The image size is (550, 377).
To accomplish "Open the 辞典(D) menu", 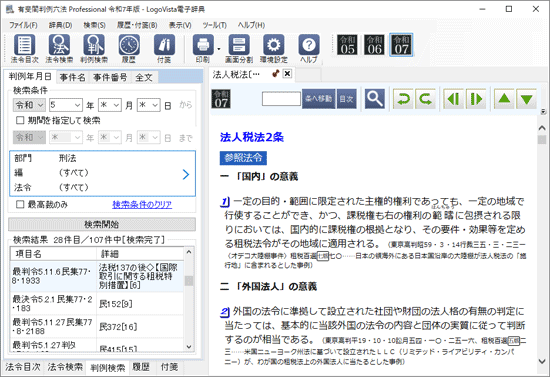I will (x=60, y=25).
